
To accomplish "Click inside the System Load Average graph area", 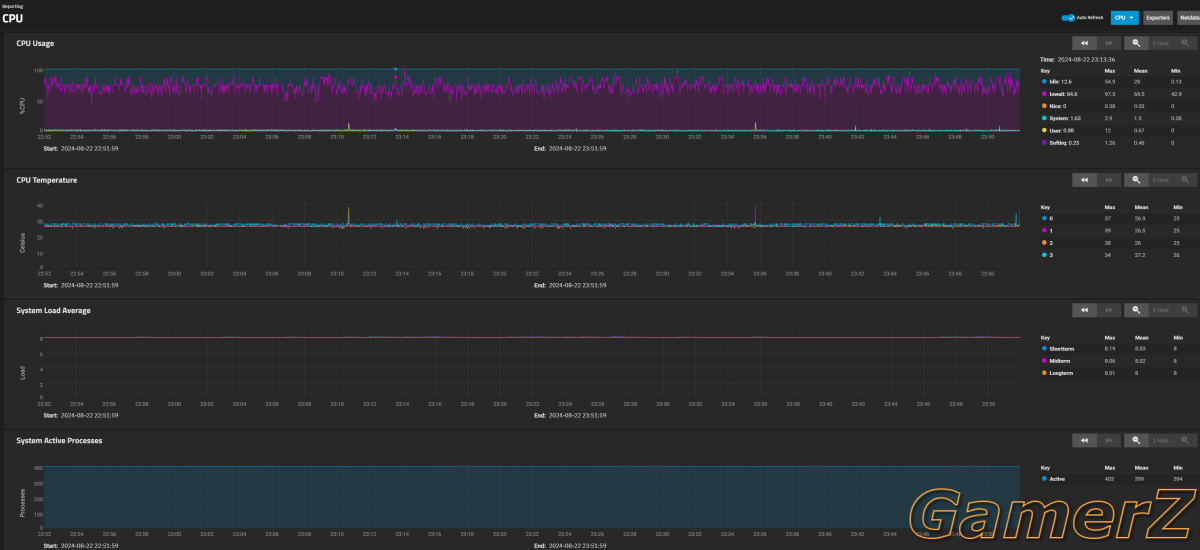I will coord(530,365).
